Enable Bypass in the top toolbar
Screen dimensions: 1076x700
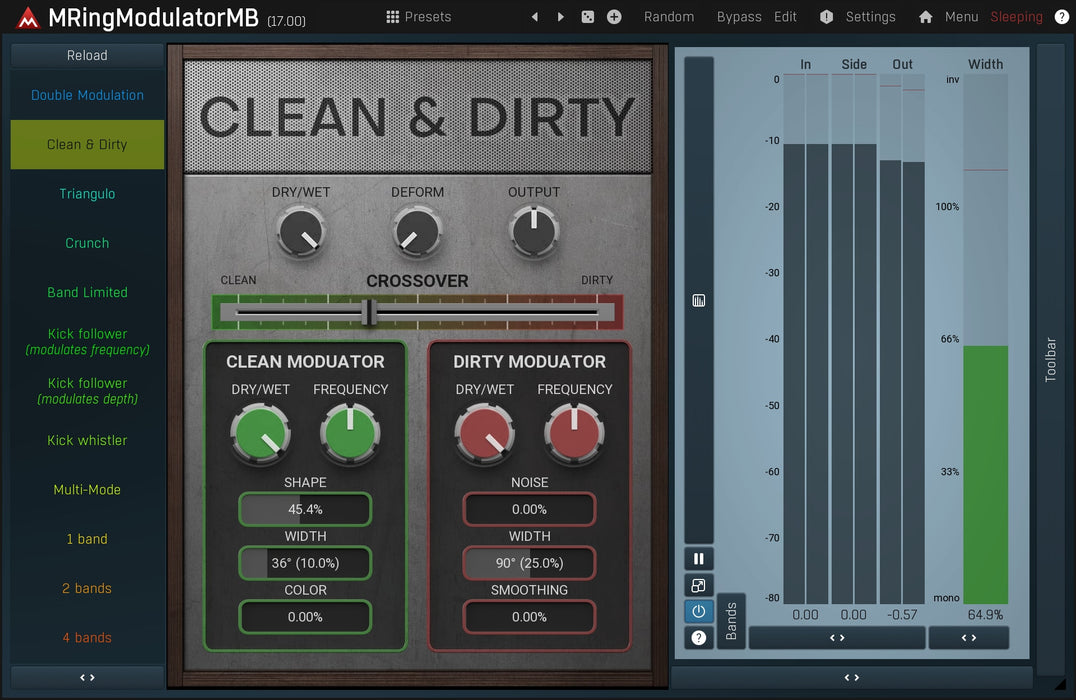[739, 16]
